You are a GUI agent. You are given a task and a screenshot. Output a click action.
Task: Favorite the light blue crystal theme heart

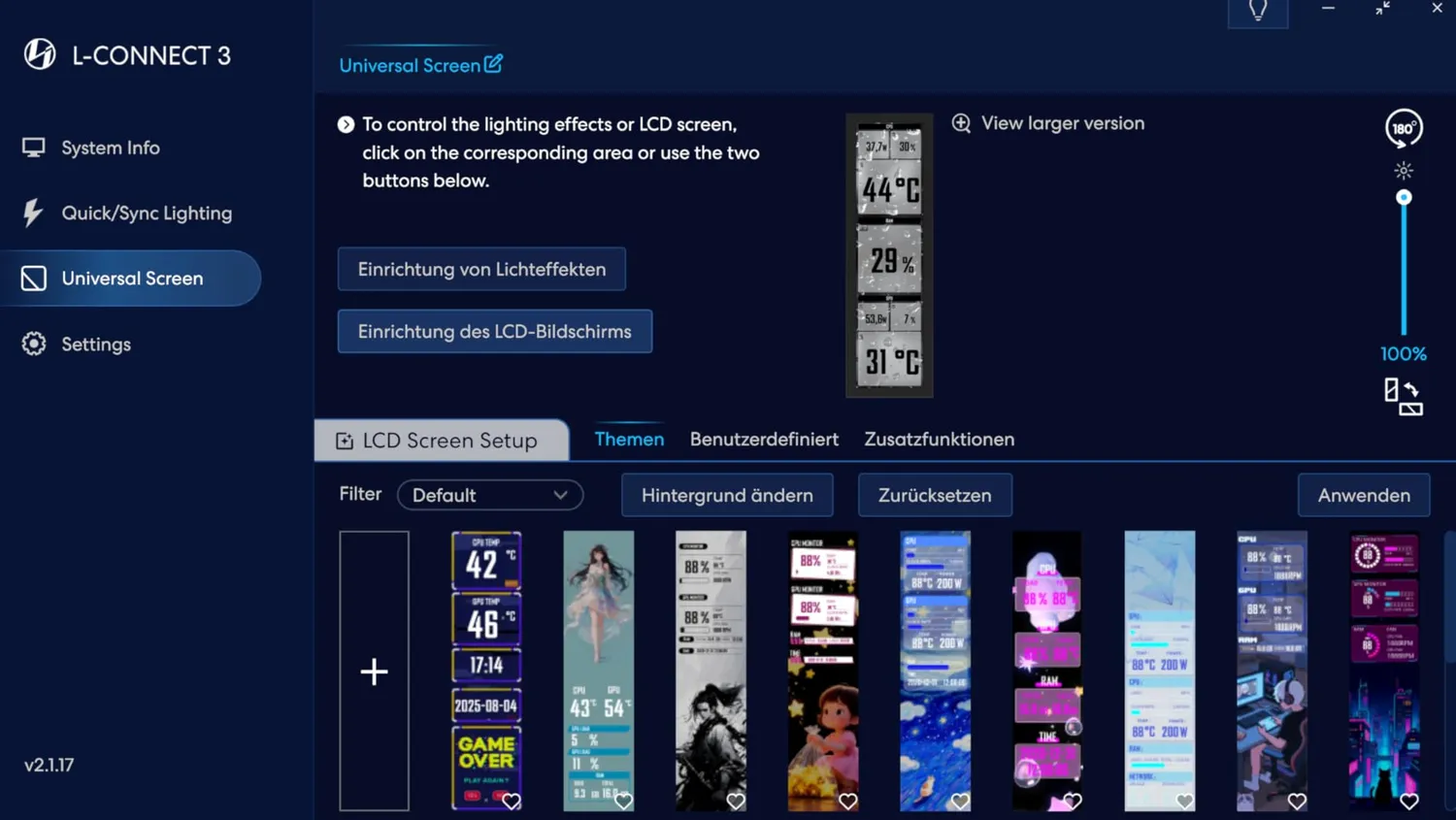point(1184,801)
